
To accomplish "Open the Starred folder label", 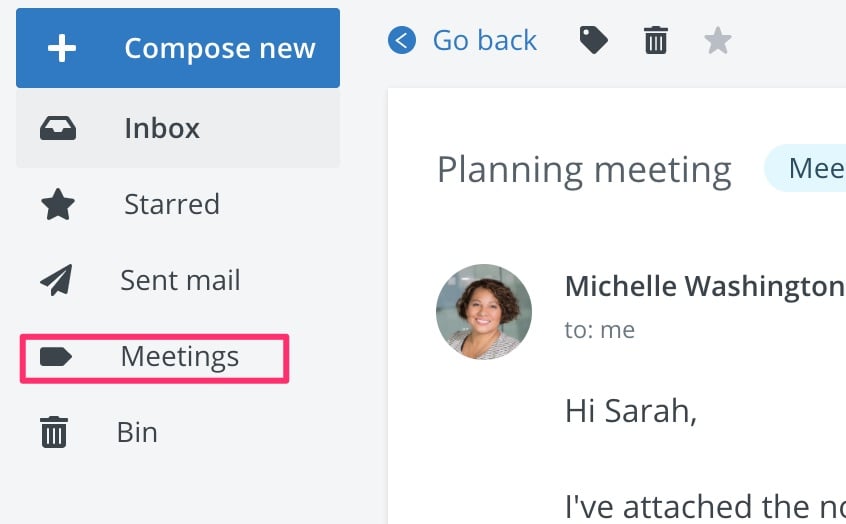I will [x=171, y=205].
